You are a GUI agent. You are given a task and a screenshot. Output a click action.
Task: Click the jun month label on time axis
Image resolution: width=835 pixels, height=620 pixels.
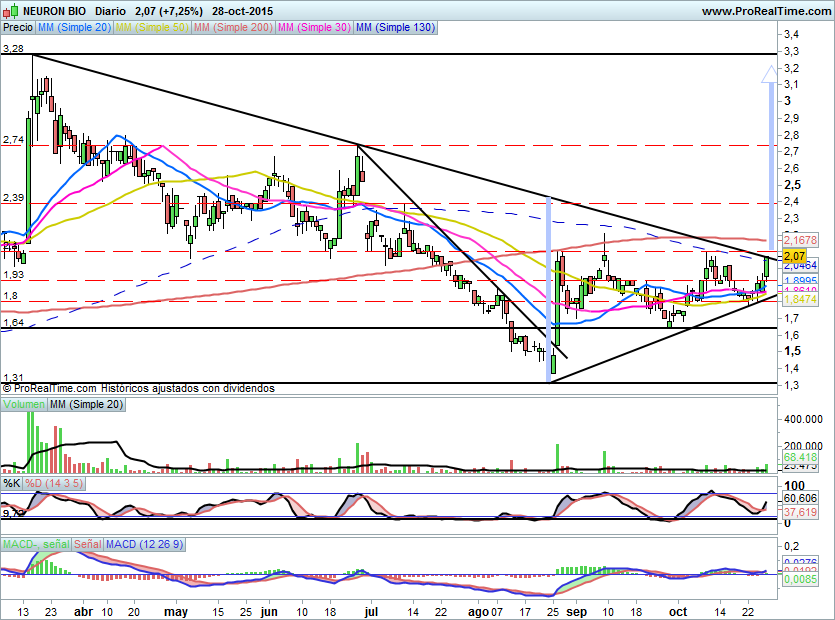coord(269,612)
